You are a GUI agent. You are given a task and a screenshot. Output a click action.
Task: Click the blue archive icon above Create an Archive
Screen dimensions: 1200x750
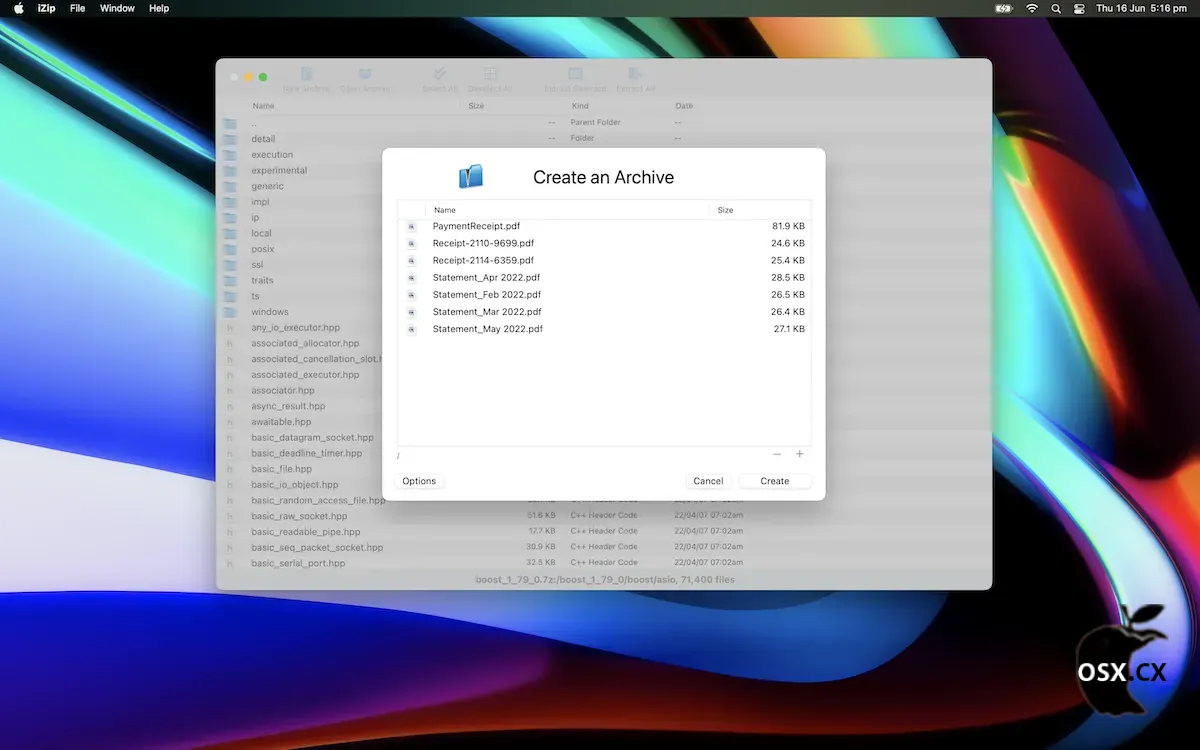coord(471,175)
